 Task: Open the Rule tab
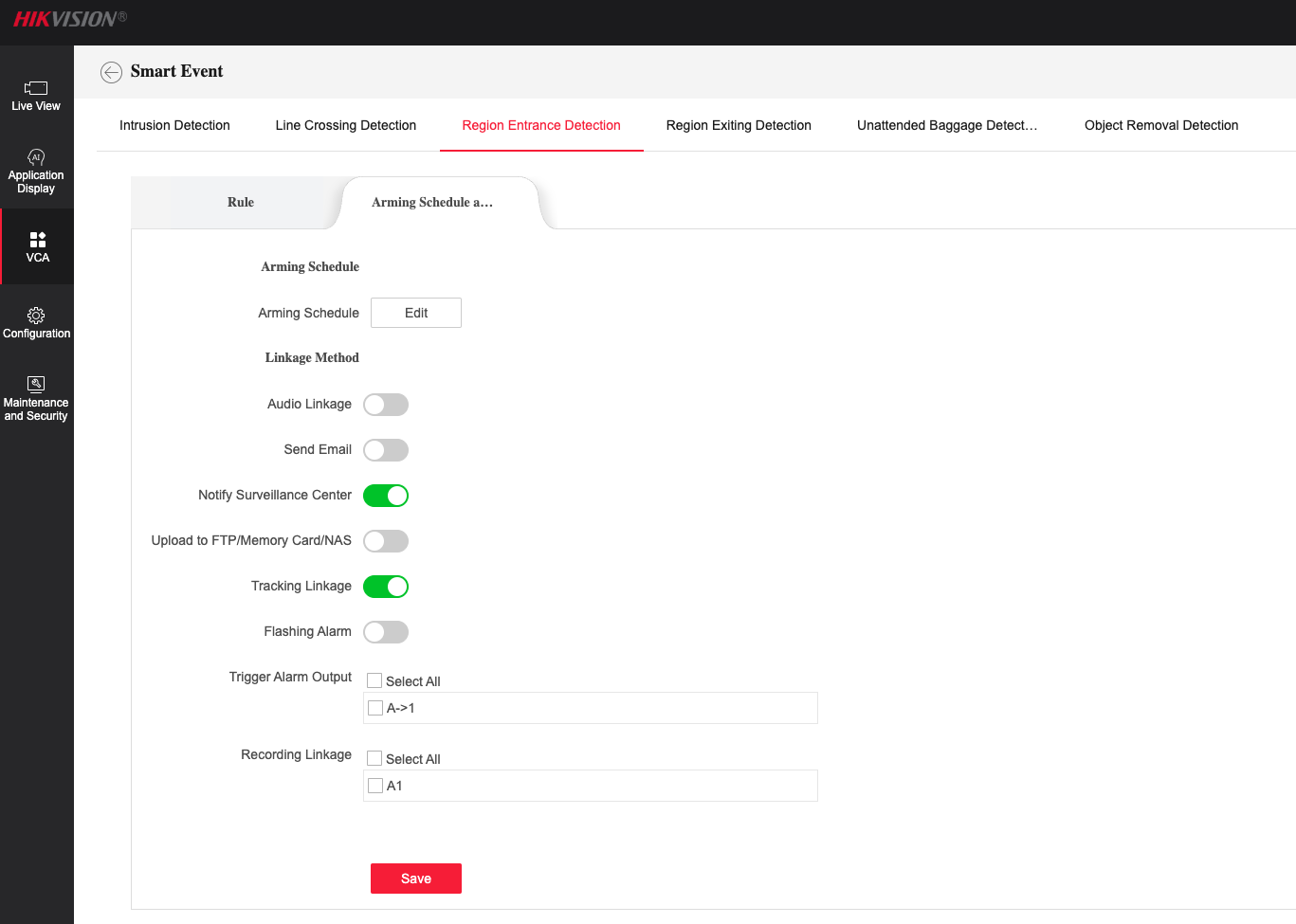[x=241, y=202]
